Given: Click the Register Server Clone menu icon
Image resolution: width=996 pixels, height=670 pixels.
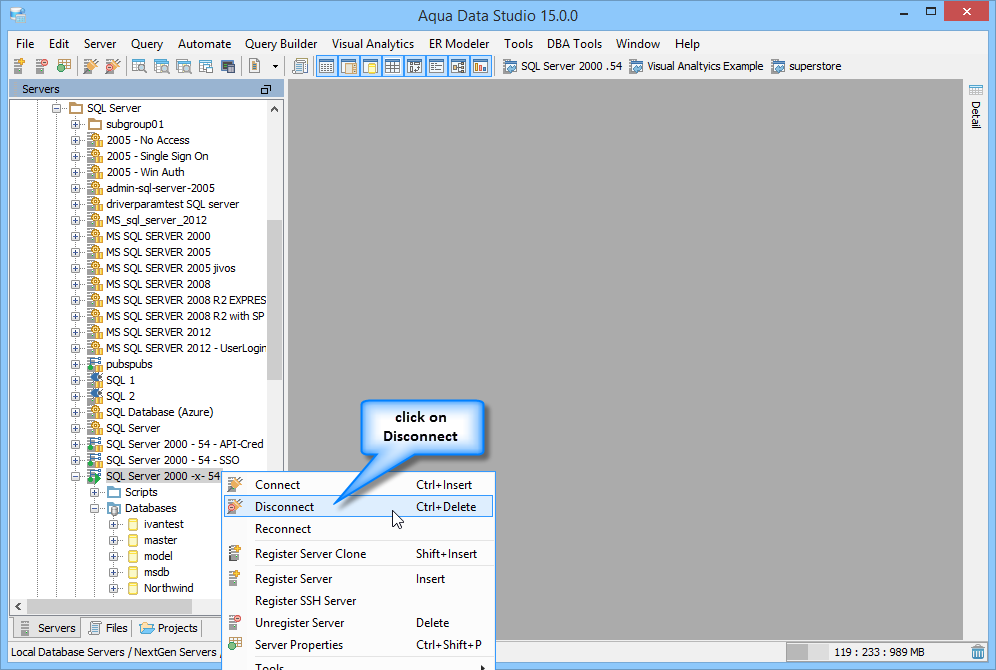Looking at the screenshot, I should [235, 554].
